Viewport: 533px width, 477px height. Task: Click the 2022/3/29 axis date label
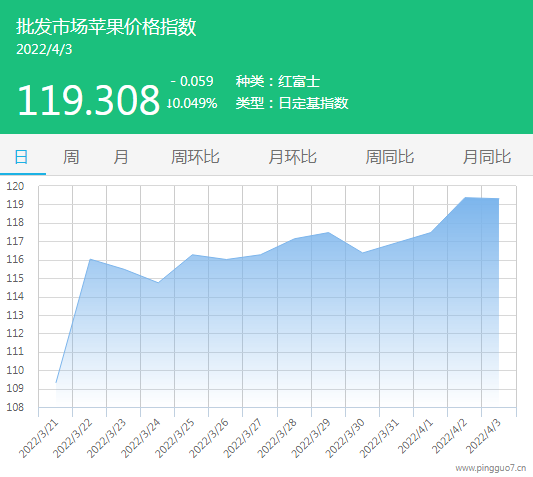[x=311, y=439]
